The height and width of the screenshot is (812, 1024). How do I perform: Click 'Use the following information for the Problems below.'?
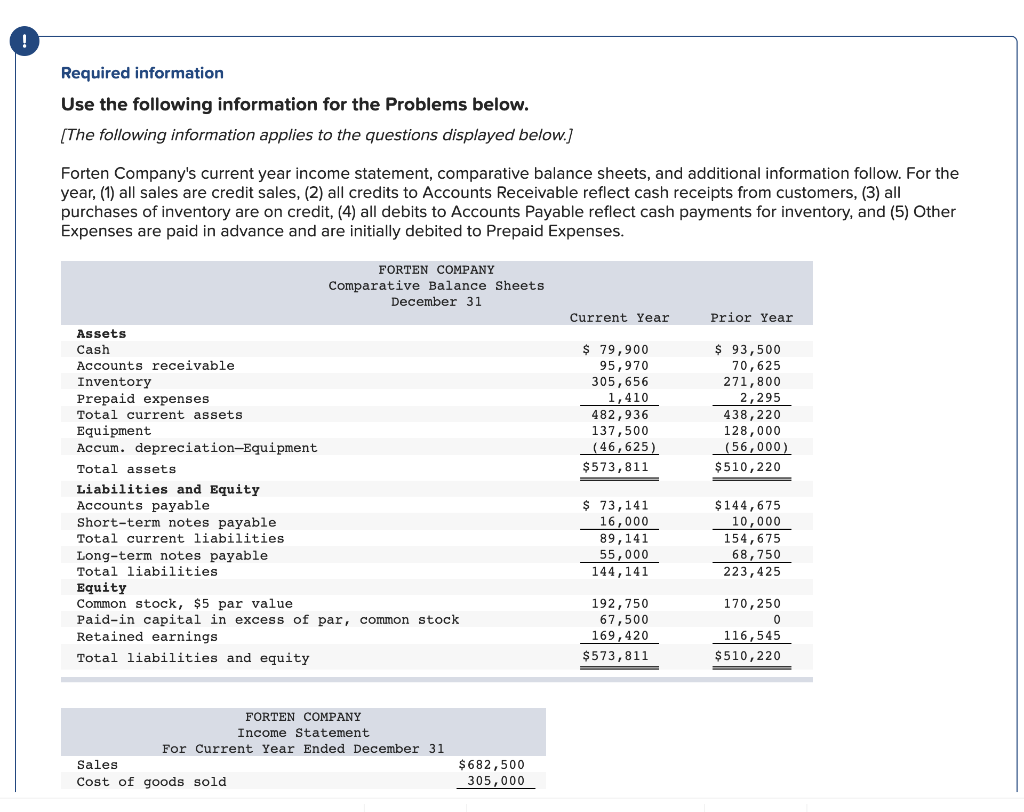[295, 105]
